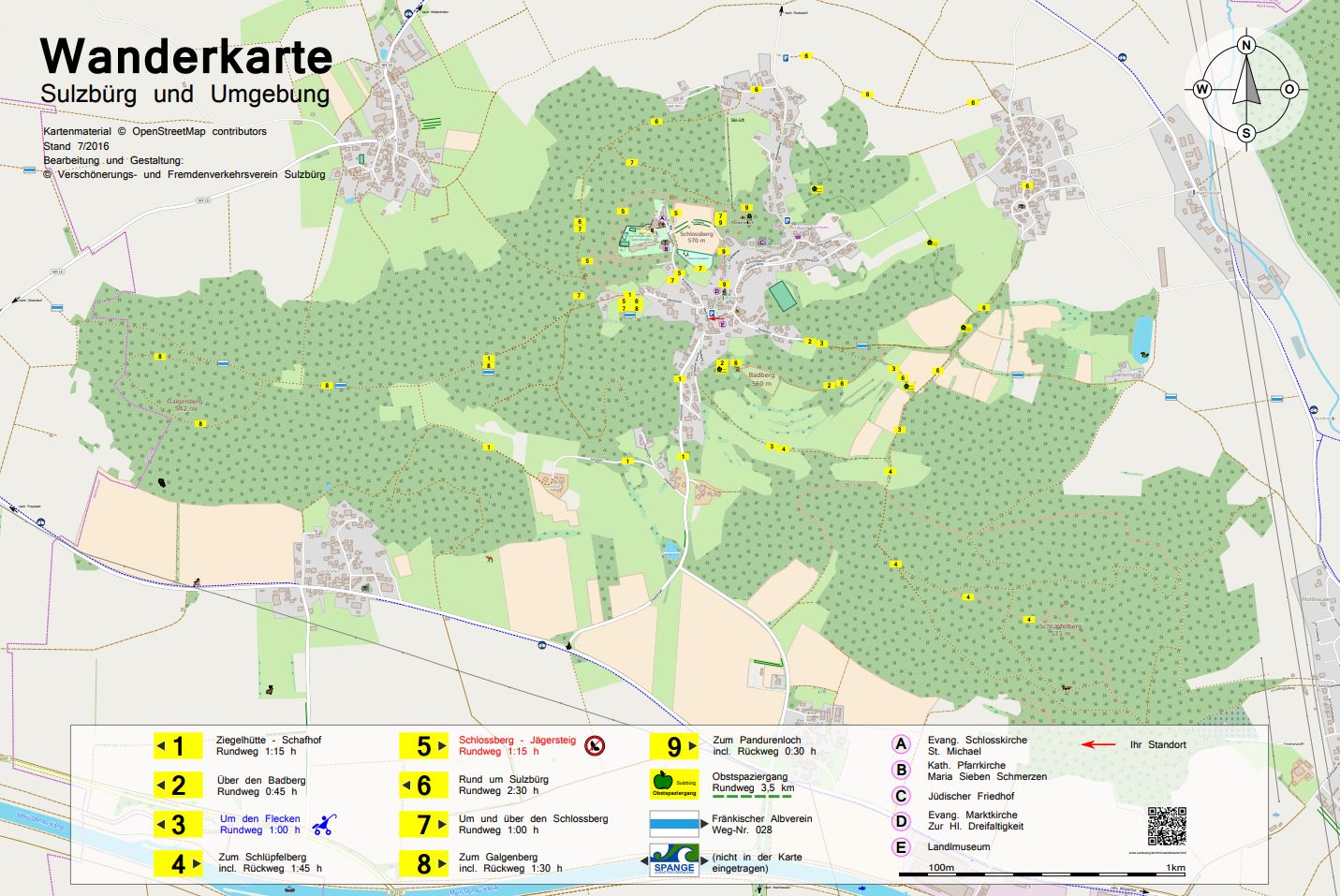Click the circled letter A legend marker

tap(901, 744)
